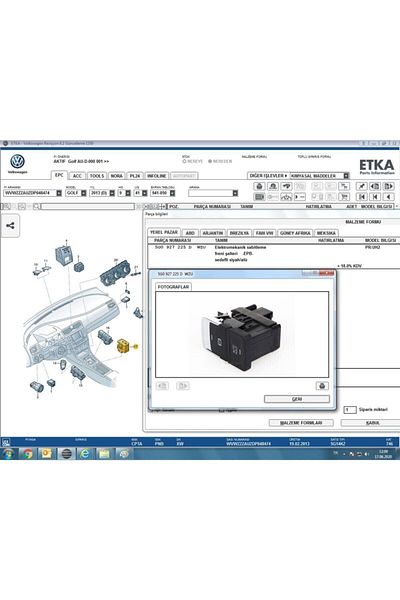Open Chrome from the taskbar
The height and width of the screenshot is (600, 400).
[27, 454]
